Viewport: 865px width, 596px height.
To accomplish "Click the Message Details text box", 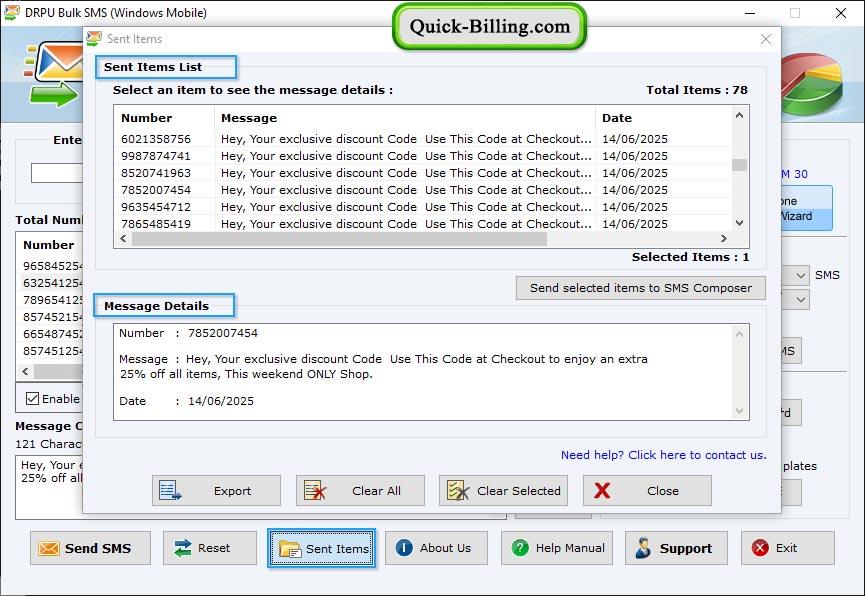I will point(431,372).
